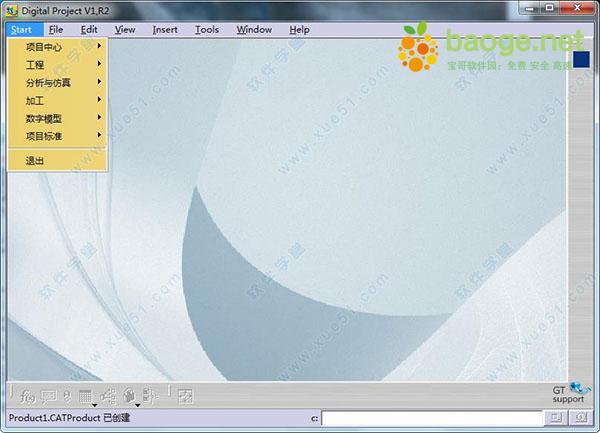The width and height of the screenshot is (600, 433).
Task: Select 分析与仿真 menu entry
Action: click(57, 83)
